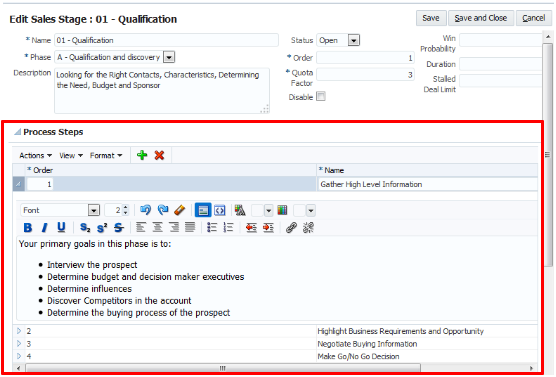Redo the edit in the rich text editor

click(163, 210)
